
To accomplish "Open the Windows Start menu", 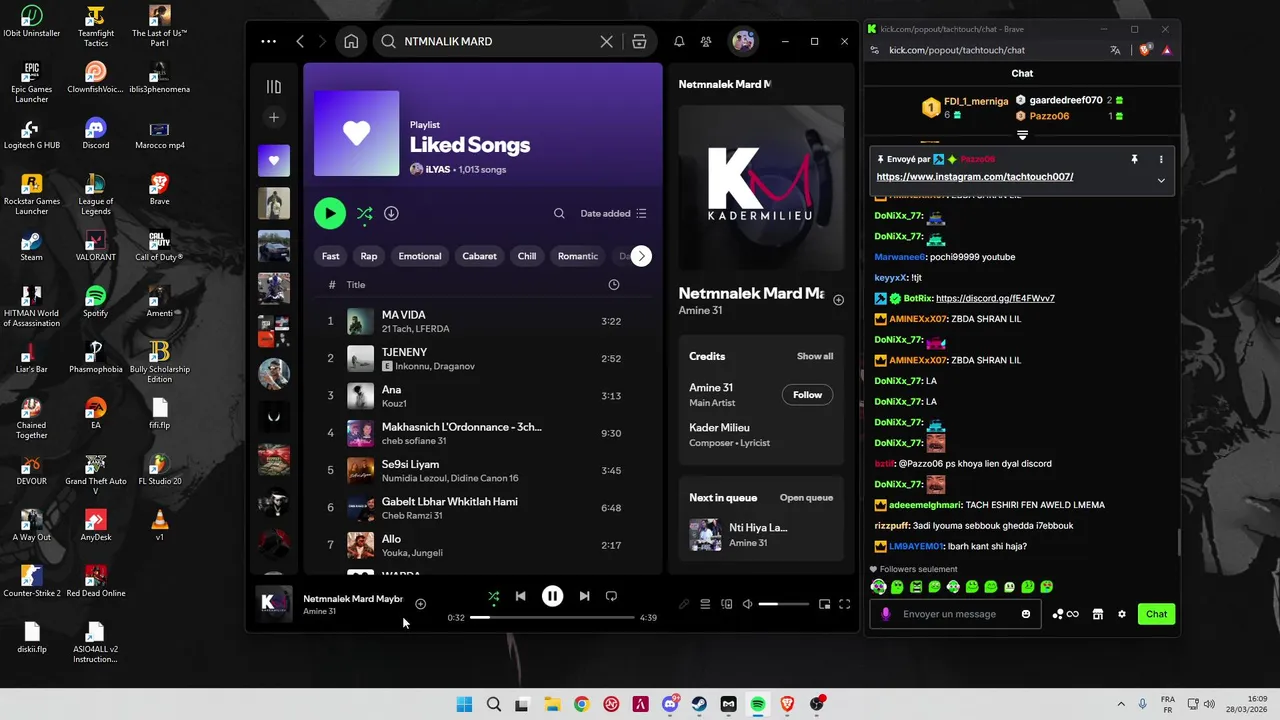I will pos(464,704).
